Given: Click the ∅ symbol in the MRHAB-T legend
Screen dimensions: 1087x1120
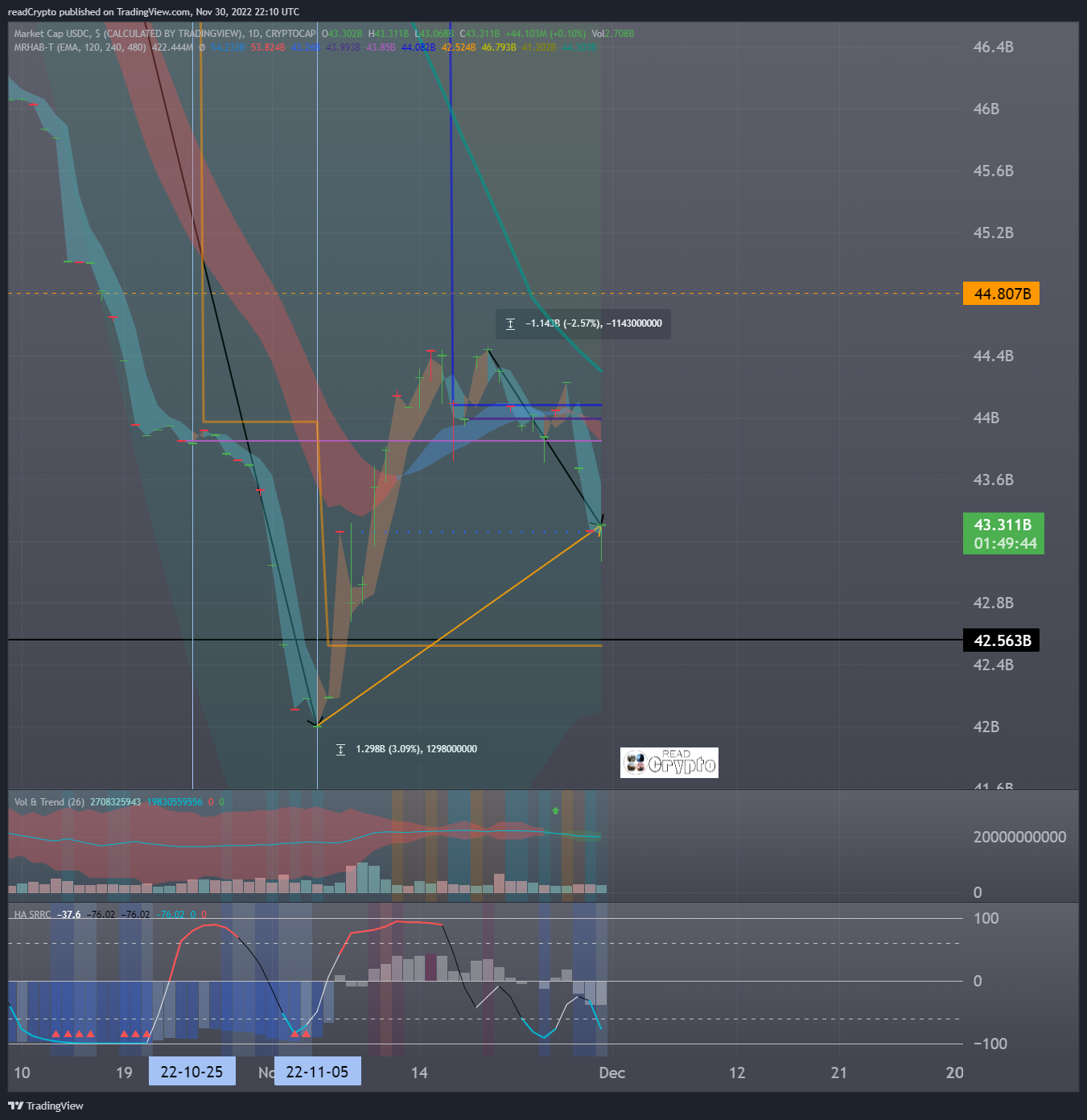Looking at the screenshot, I should [202, 47].
